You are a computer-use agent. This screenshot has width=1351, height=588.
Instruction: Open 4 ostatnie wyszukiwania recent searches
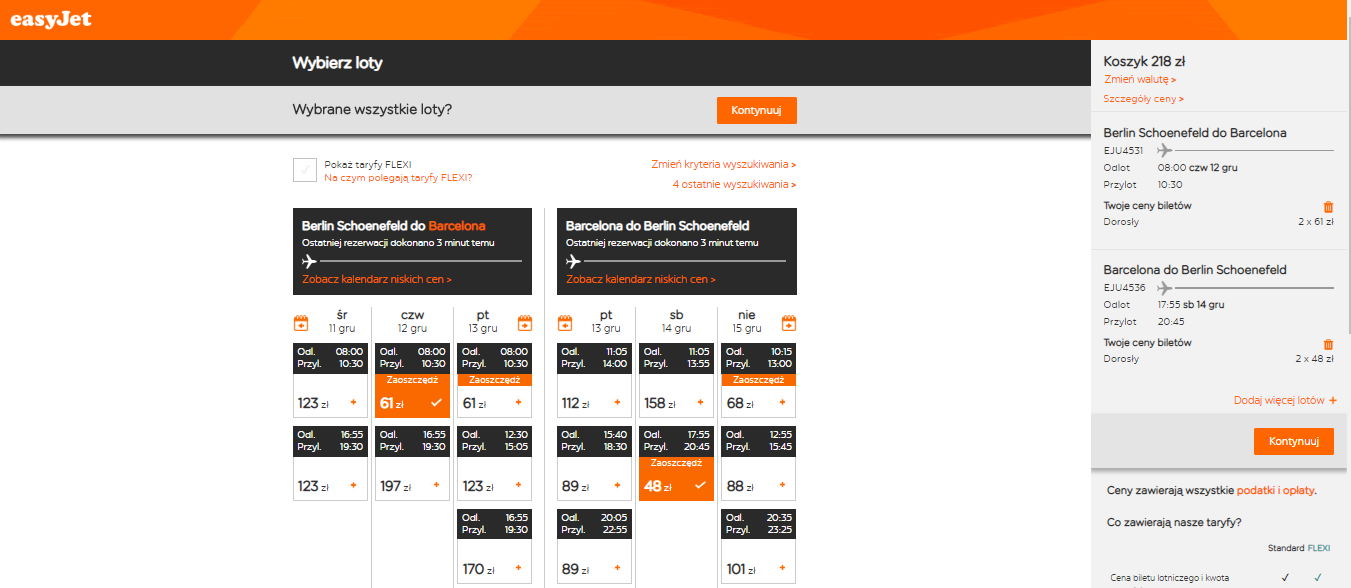(734, 184)
